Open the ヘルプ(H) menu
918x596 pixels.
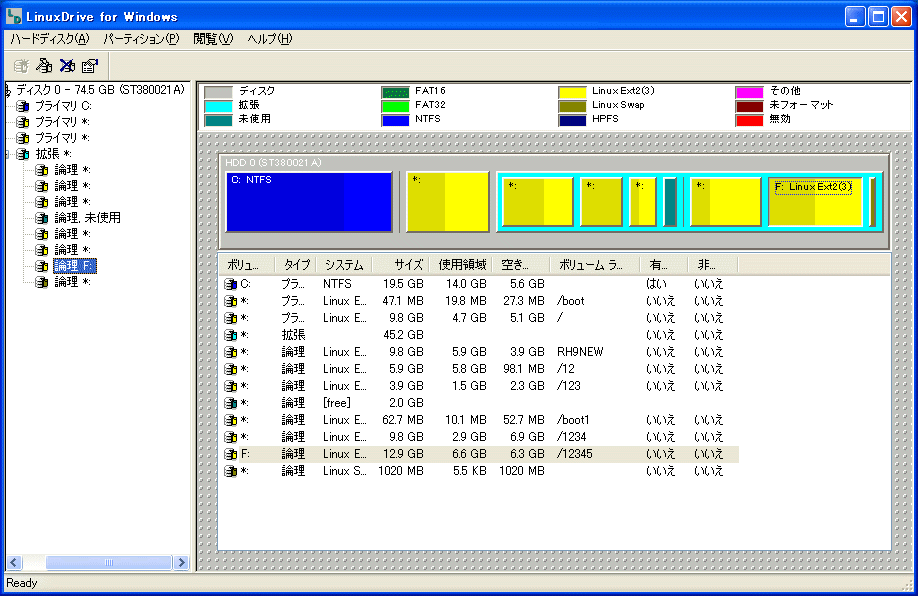coord(269,39)
